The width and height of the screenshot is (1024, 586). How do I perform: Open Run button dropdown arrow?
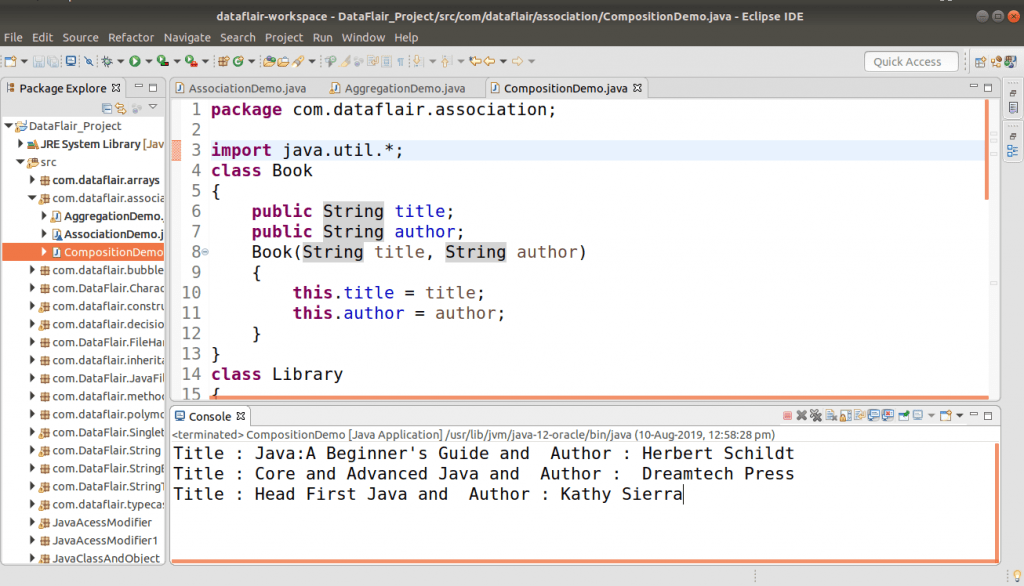[x=148, y=61]
